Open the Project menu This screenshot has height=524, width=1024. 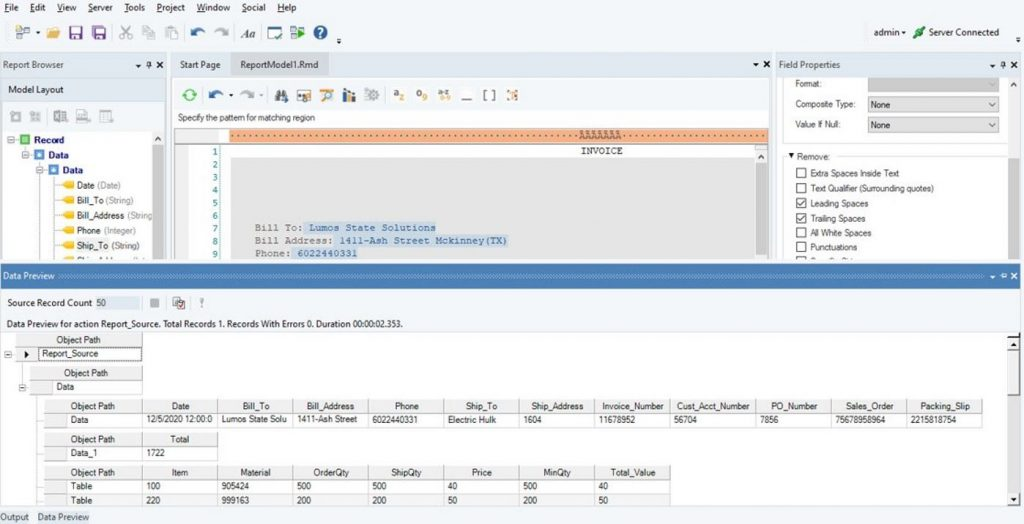pos(171,7)
